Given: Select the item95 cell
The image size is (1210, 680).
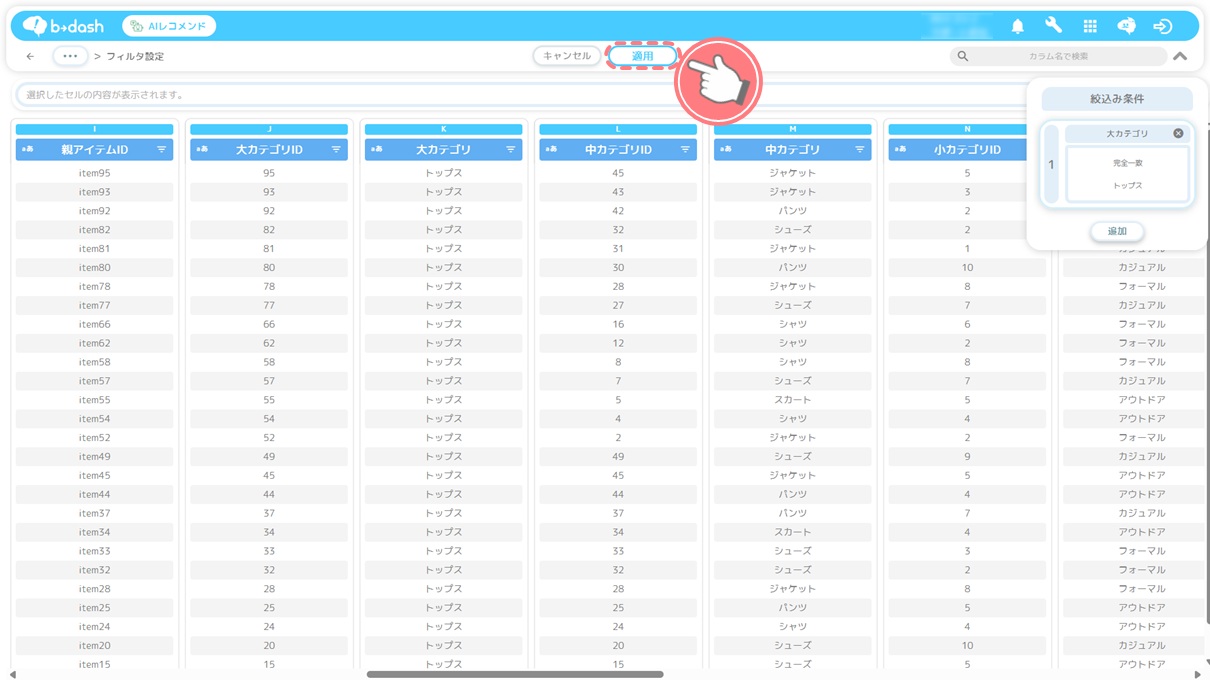Looking at the screenshot, I should click(x=94, y=173).
